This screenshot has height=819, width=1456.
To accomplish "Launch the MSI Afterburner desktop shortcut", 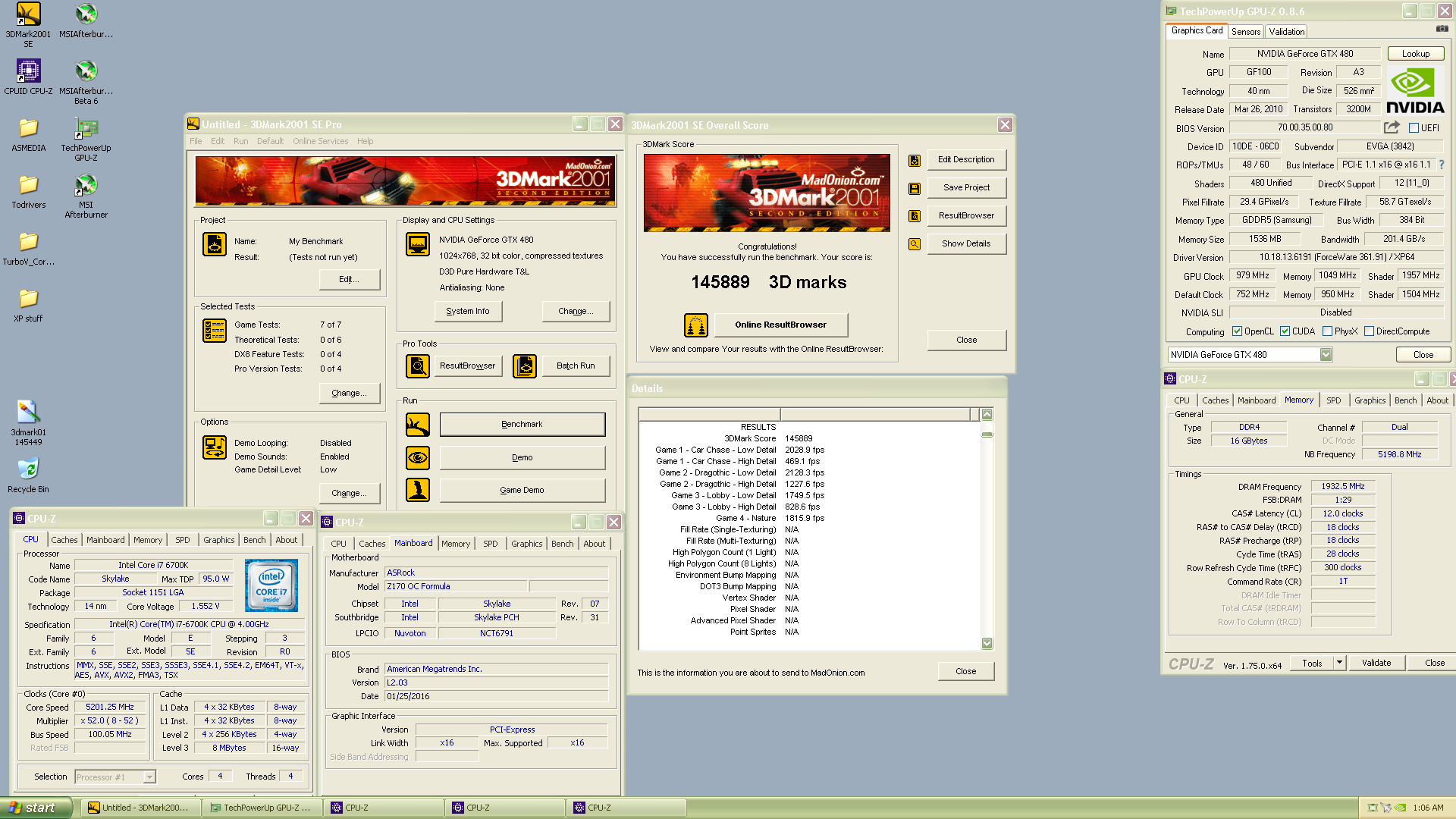I will pos(86,196).
